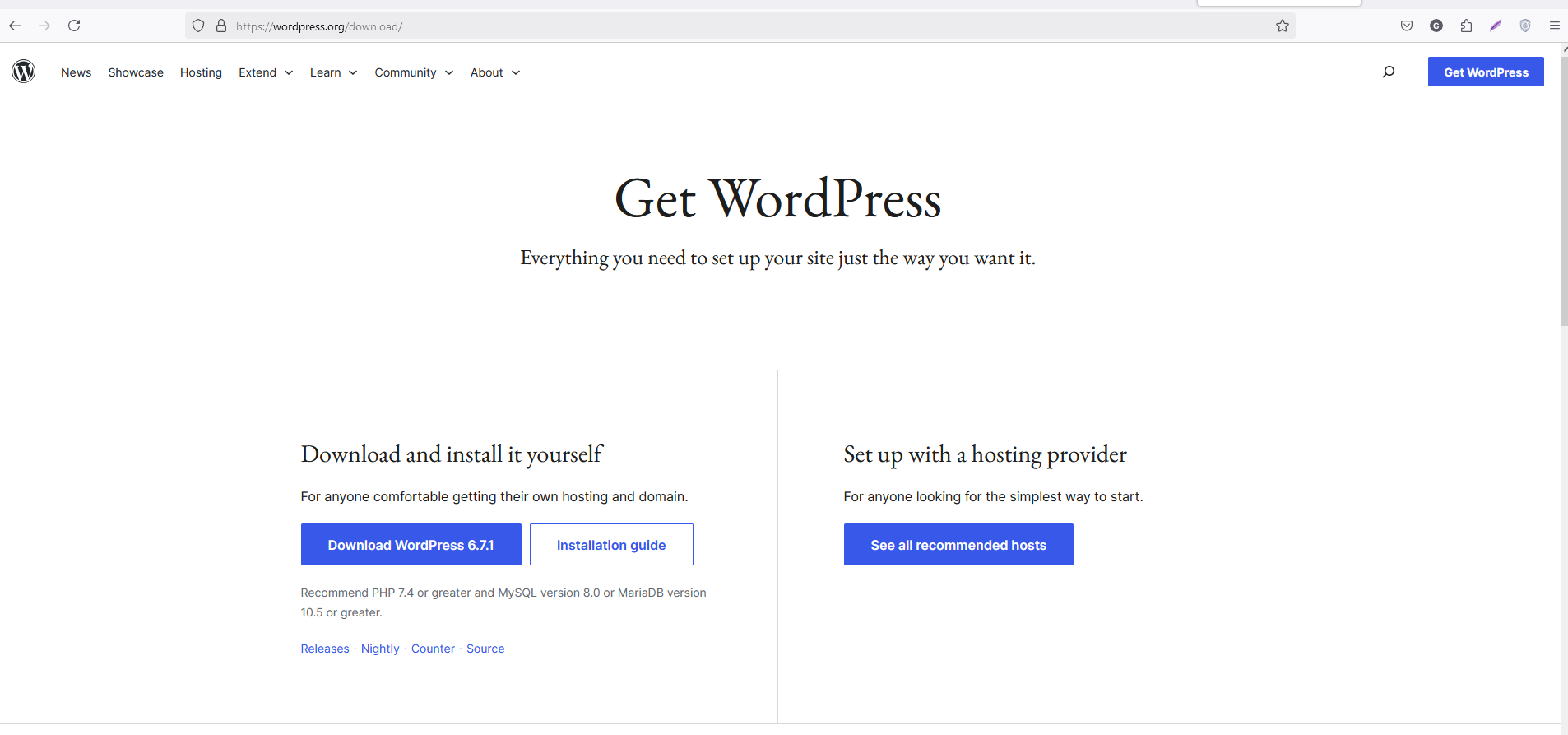Click the Download and install it yourself heading

(452, 454)
